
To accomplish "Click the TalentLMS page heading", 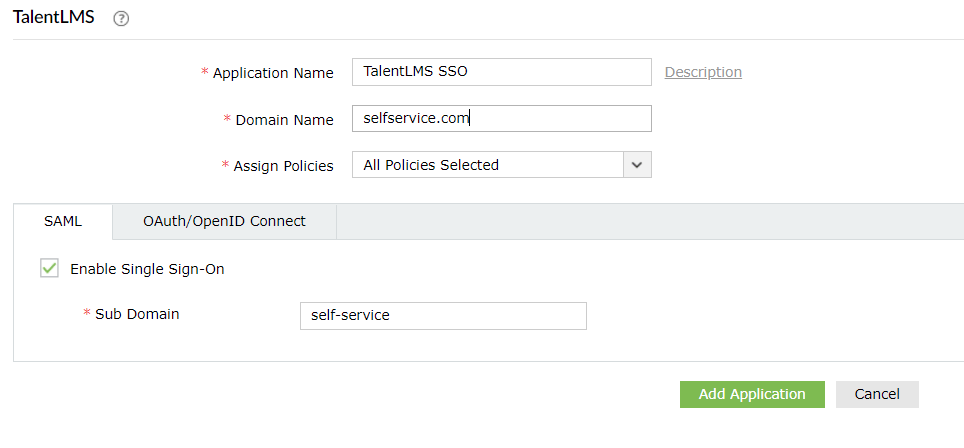I will pyautogui.click(x=53, y=18).
